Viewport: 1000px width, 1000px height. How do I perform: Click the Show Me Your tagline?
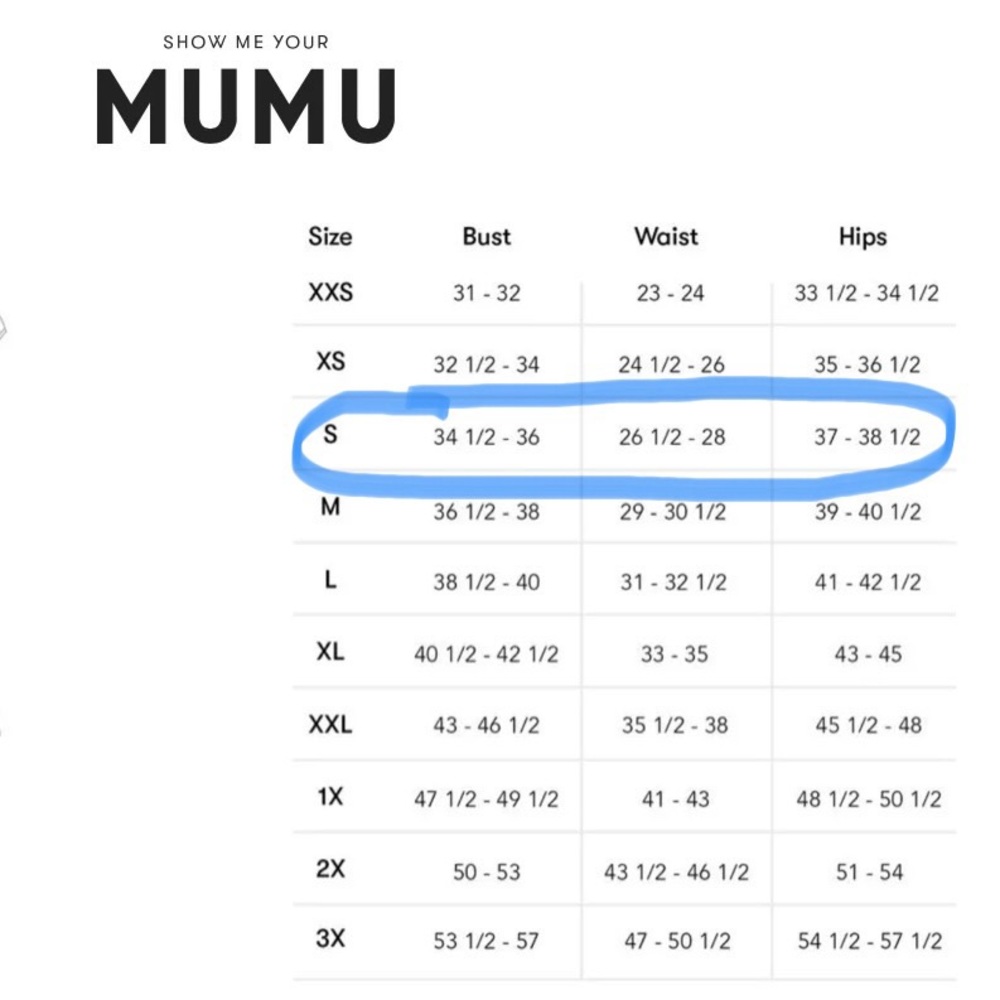[246, 42]
